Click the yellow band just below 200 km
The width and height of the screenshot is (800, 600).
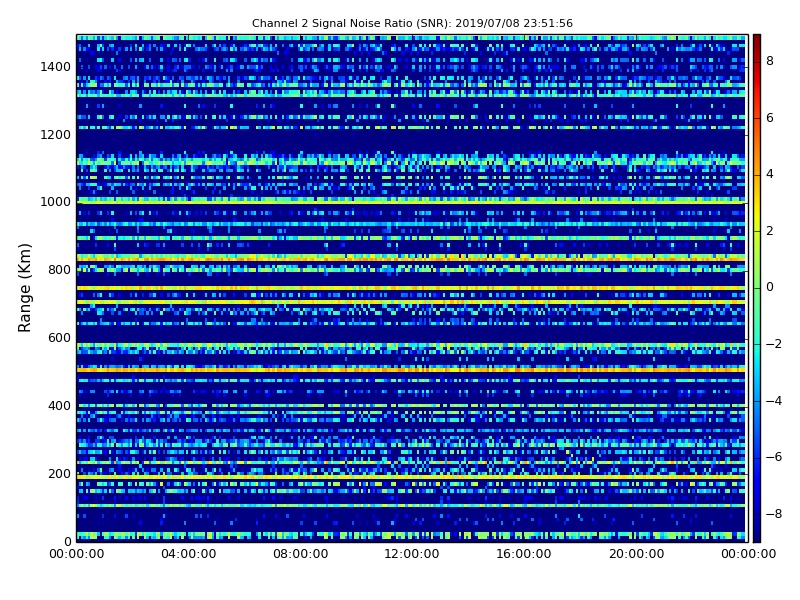(x=411, y=477)
